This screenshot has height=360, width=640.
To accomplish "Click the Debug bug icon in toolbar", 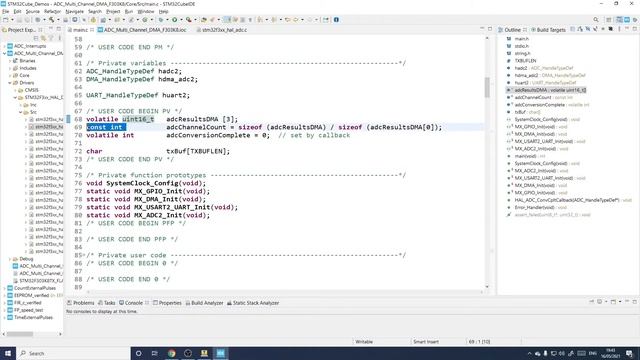I will coord(161,20).
